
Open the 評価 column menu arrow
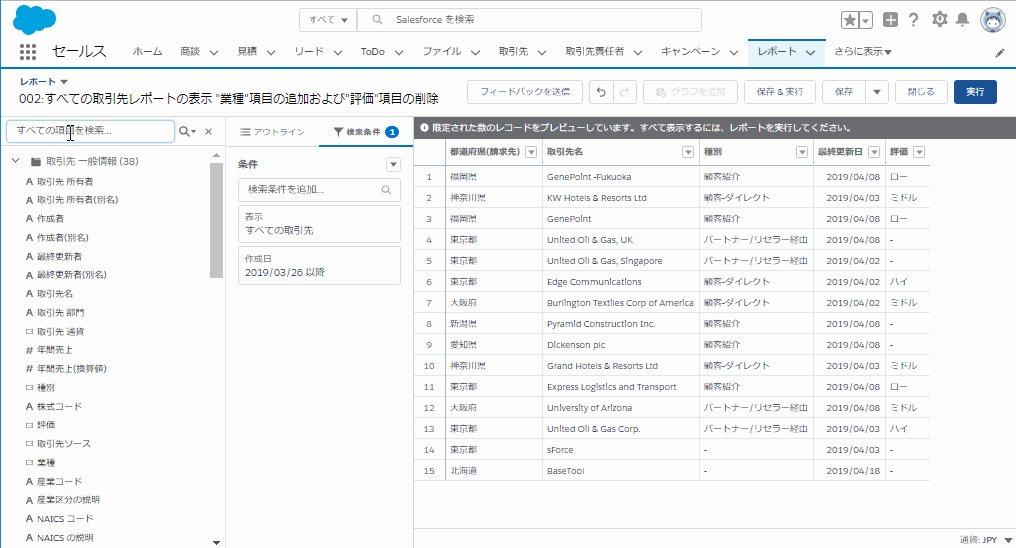point(919,152)
